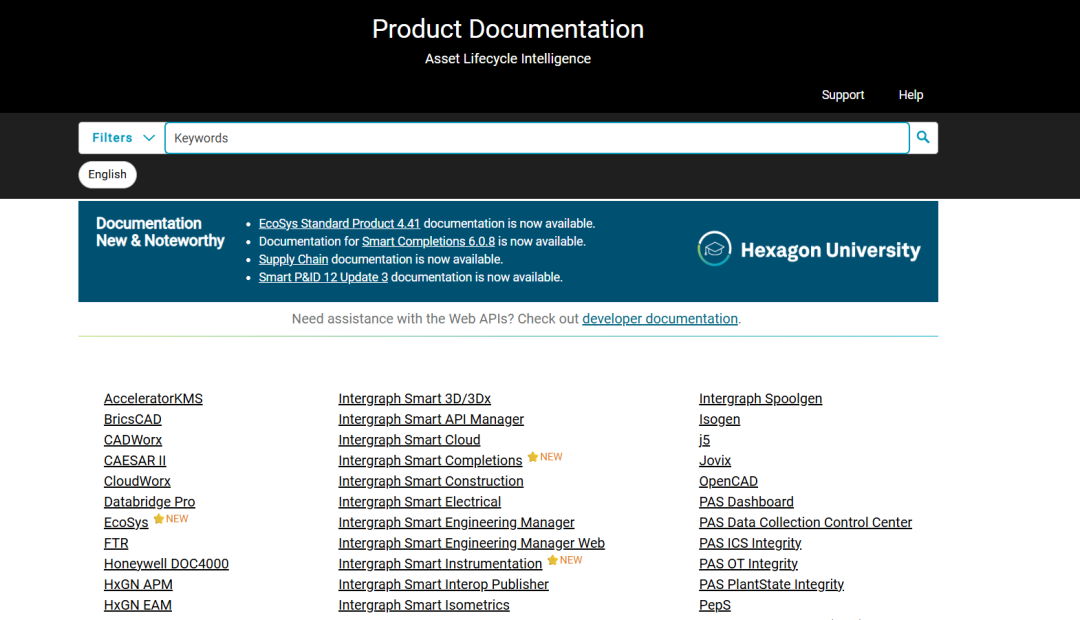
Task: Open the j5 documentation link
Action: point(704,440)
